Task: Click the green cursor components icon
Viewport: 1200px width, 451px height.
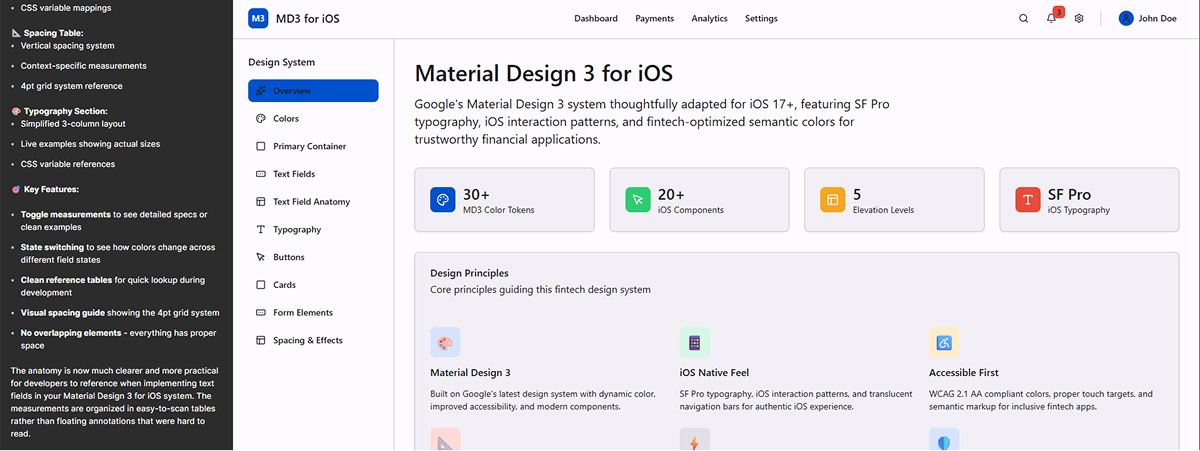Action: coord(638,199)
